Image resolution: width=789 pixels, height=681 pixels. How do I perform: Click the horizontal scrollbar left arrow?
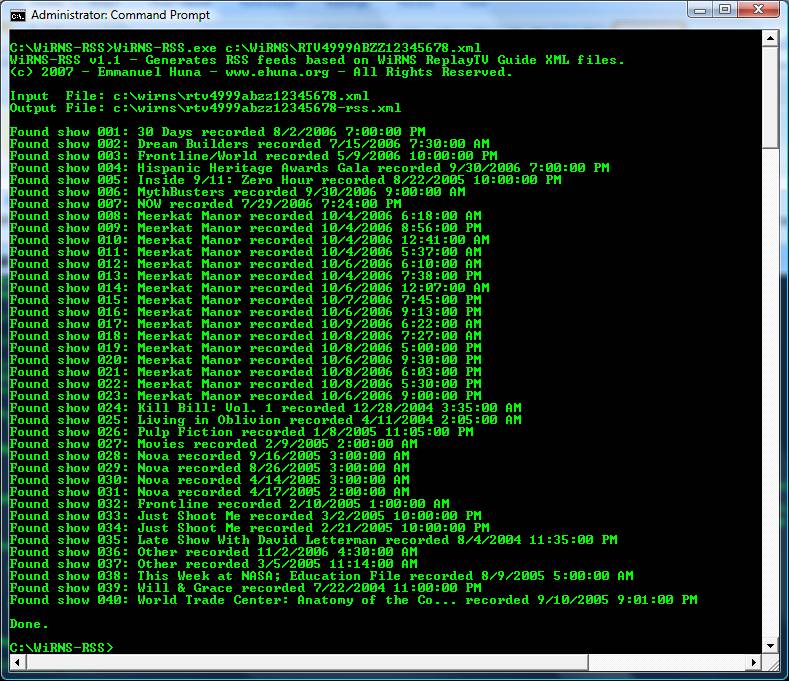pyautogui.click(x=17, y=662)
